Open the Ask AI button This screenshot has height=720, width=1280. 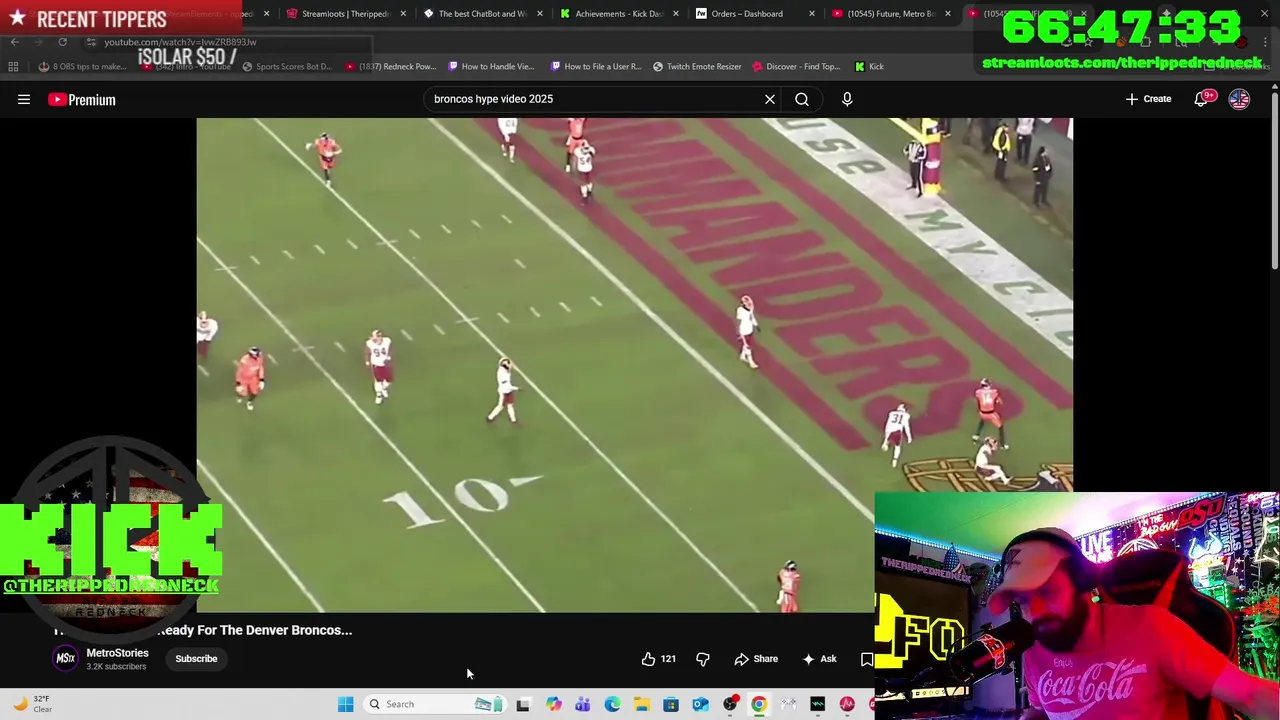[819, 659]
